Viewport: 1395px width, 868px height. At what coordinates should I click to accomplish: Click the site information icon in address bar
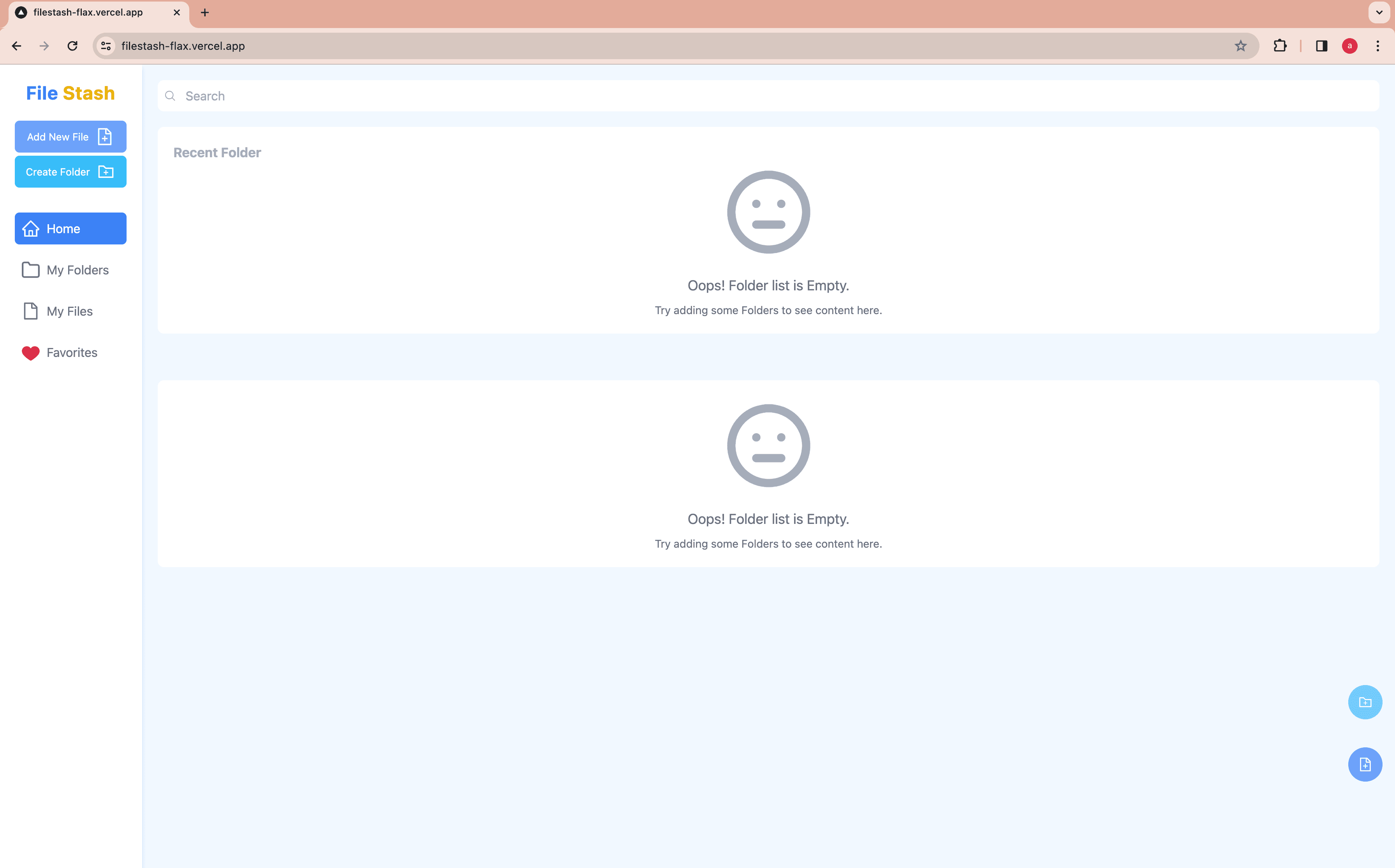click(106, 46)
